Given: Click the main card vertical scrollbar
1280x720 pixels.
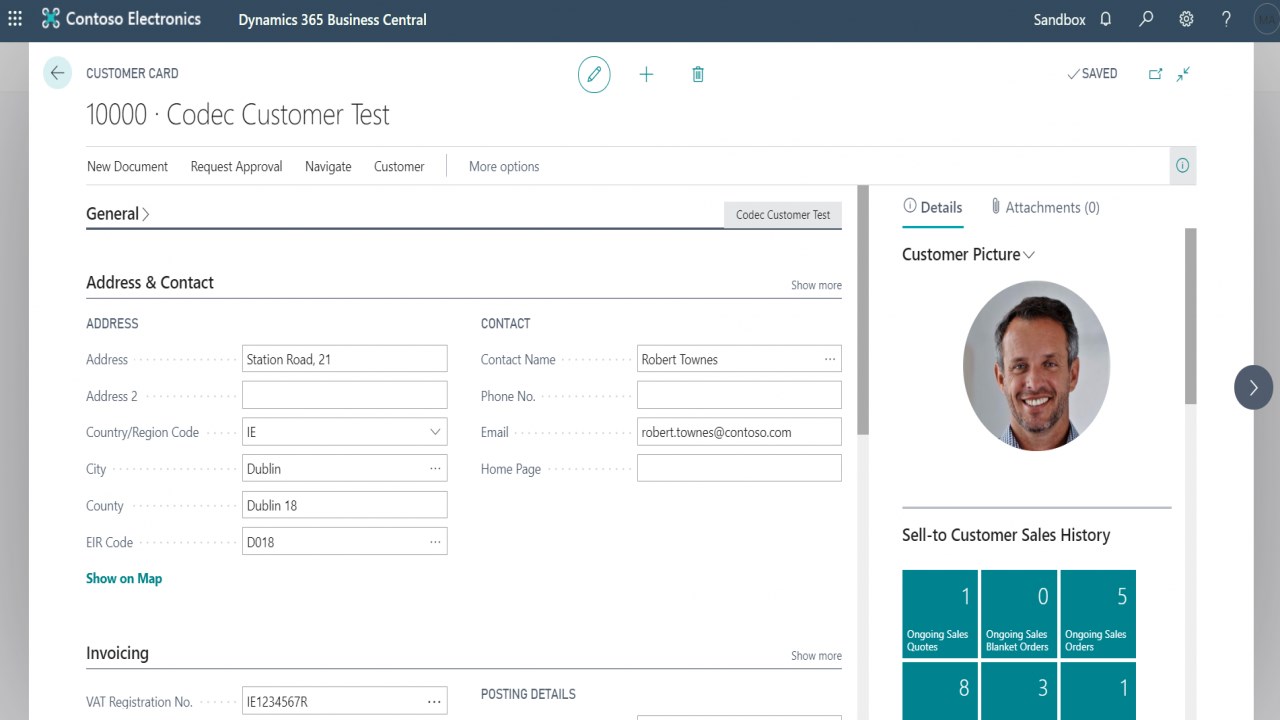Looking at the screenshot, I should pyautogui.click(x=863, y=310).
